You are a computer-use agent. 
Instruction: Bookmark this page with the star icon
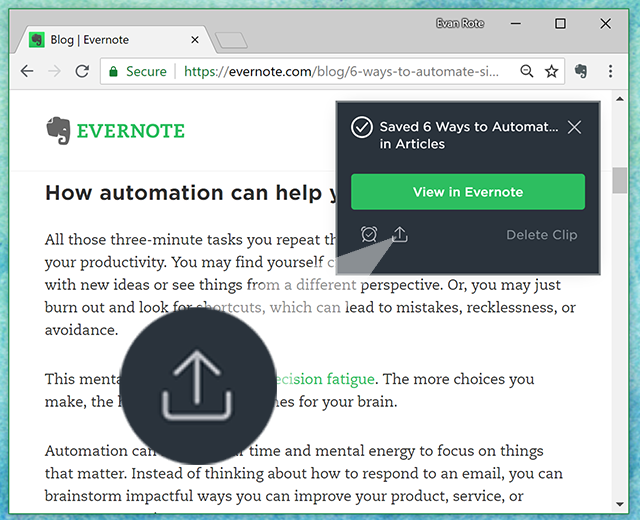(x=551, y=72)
